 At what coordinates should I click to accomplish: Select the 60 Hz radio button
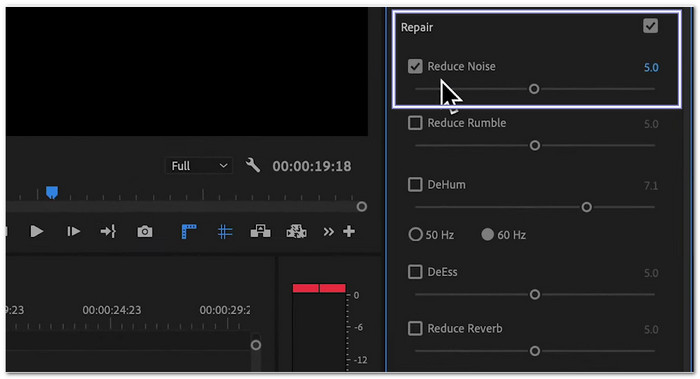click(x=488, y=234)
